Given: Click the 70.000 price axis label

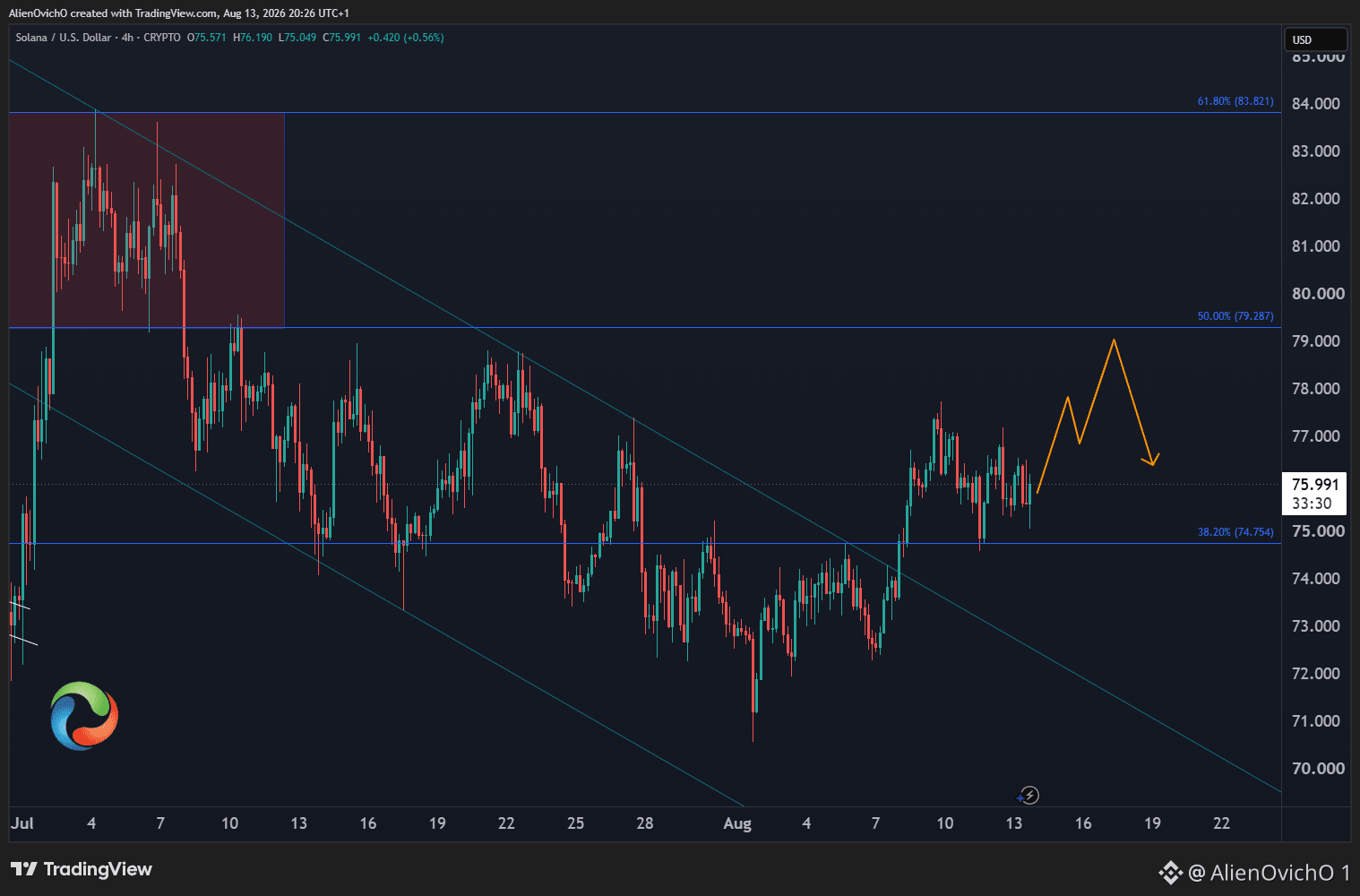Looking at the screenshot, I should click(x=1318, y=769).
